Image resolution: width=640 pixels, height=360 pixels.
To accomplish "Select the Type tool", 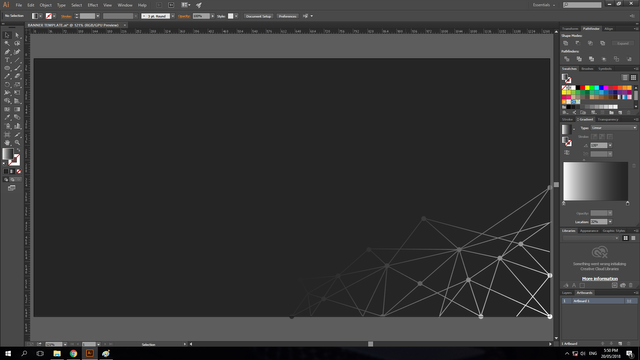I will click(7, 60).
